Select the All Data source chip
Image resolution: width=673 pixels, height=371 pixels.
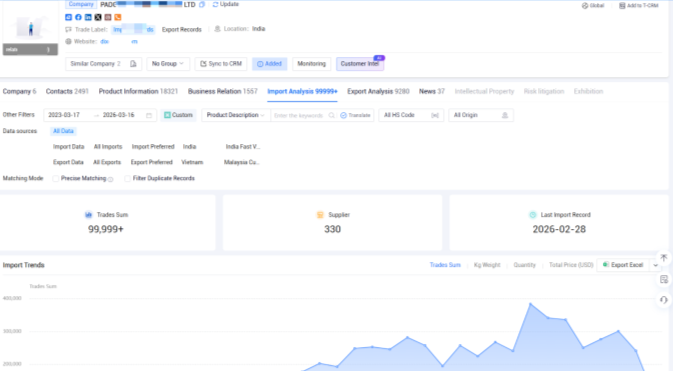[x=63, y=131]
